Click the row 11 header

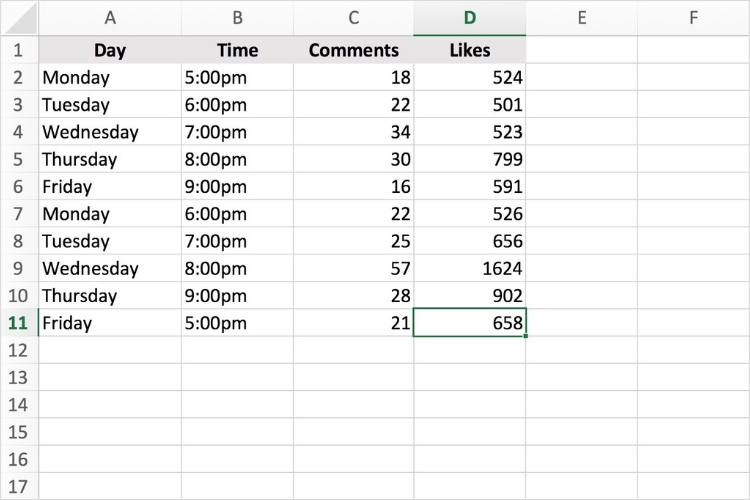coord(19,323)
